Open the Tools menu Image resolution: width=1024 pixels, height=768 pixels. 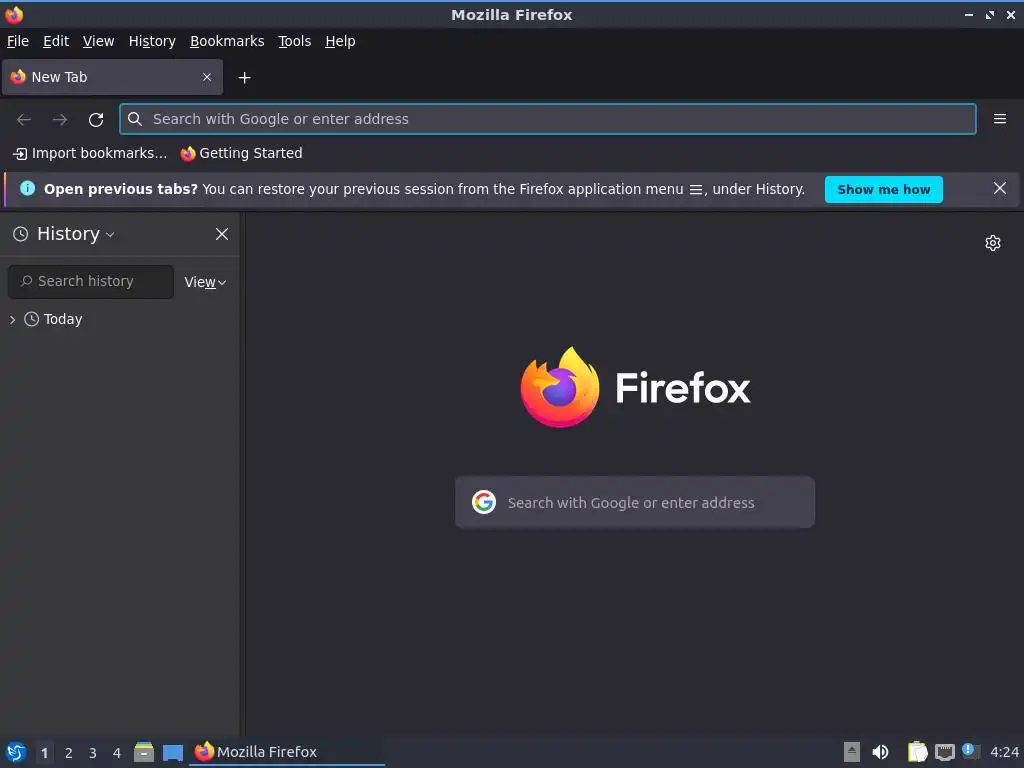[295, 41]
